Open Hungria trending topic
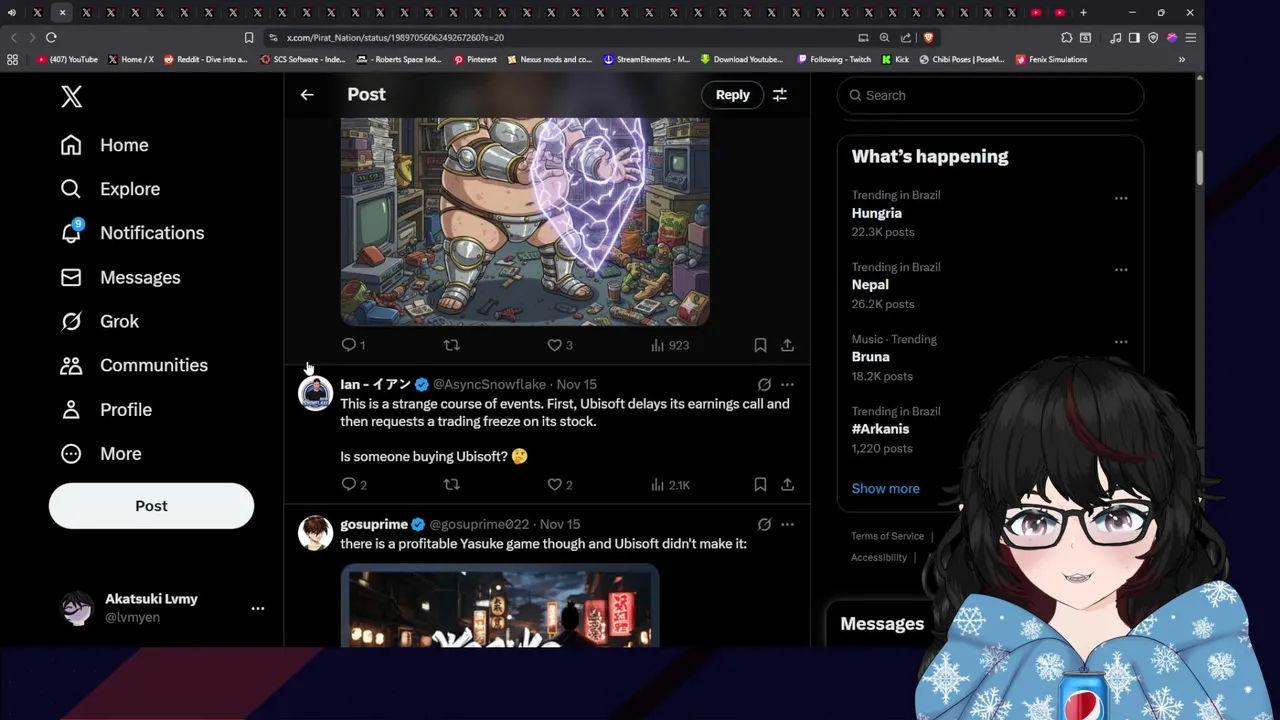 click(x=876, y=213)
